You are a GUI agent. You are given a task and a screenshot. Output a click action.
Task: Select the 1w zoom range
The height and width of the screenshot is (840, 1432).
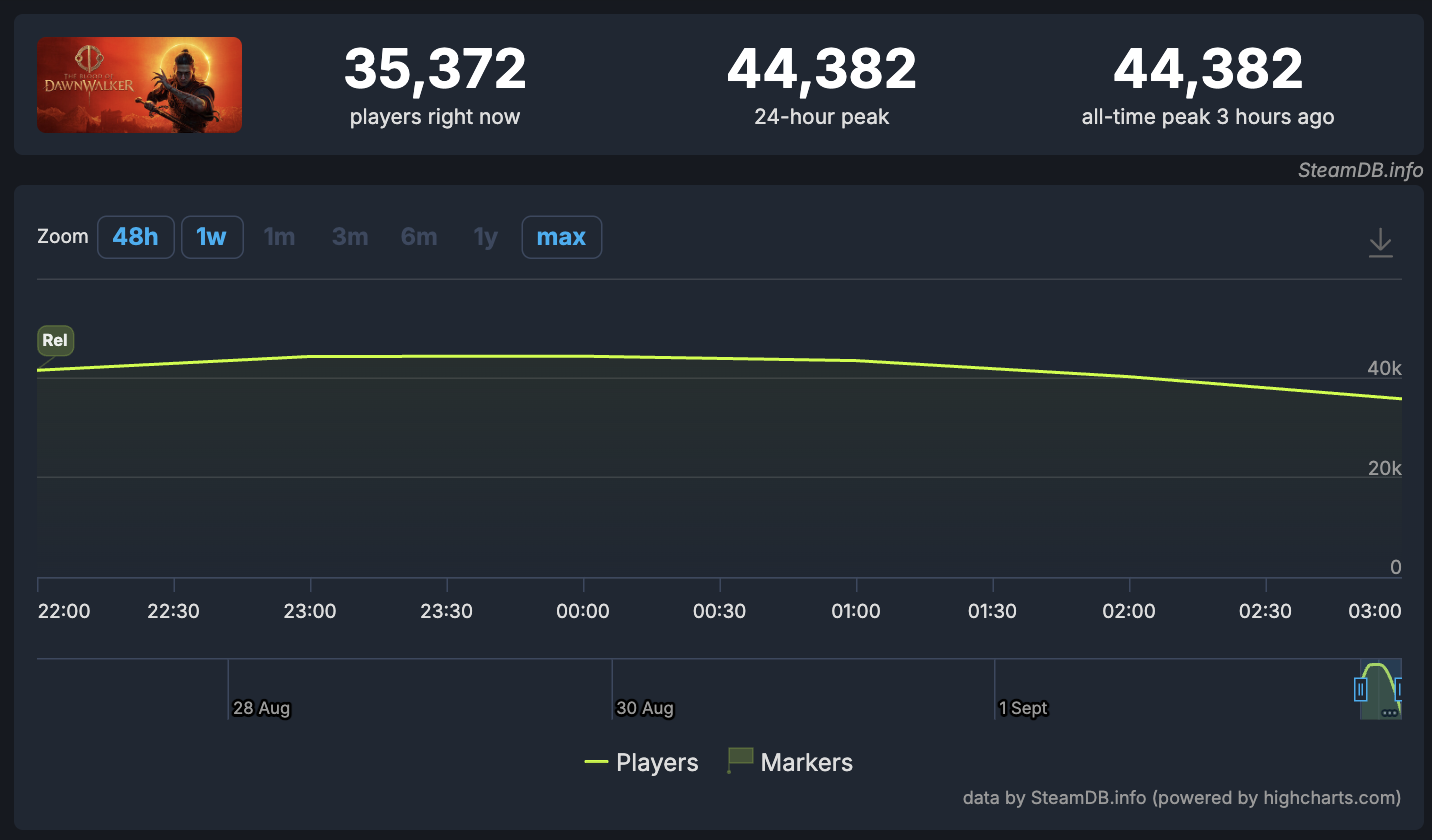pos(212,237)
